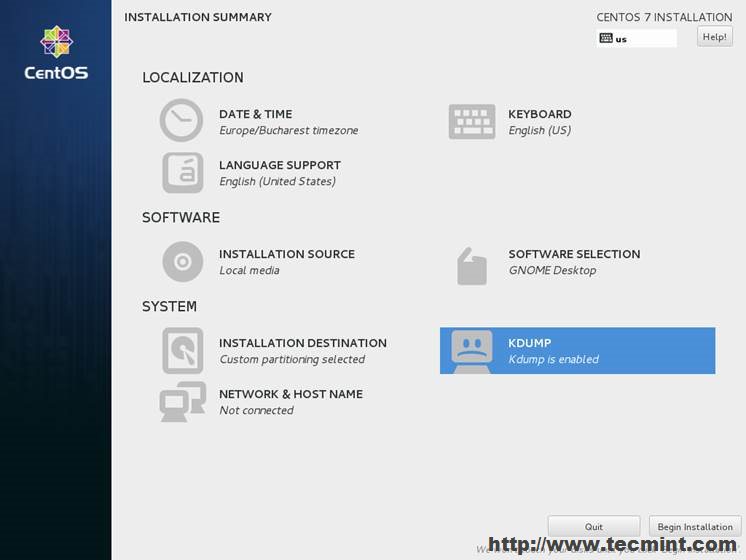Open the Date & Time clock icon
The height and width of the screenshot is (560, 746).
[181, 120]
